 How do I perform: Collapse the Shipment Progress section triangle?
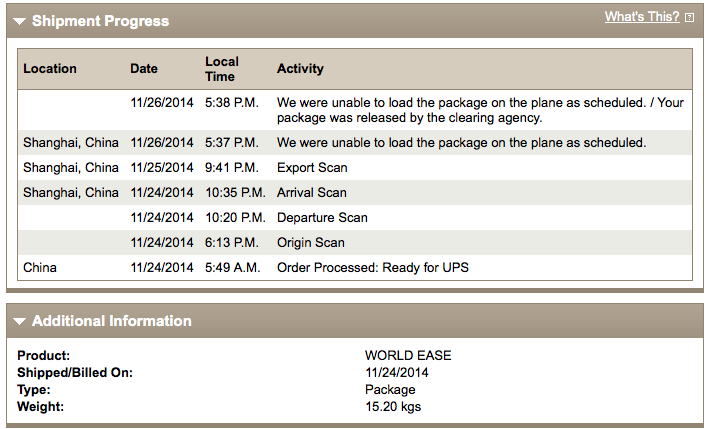[x=20, y=21]
